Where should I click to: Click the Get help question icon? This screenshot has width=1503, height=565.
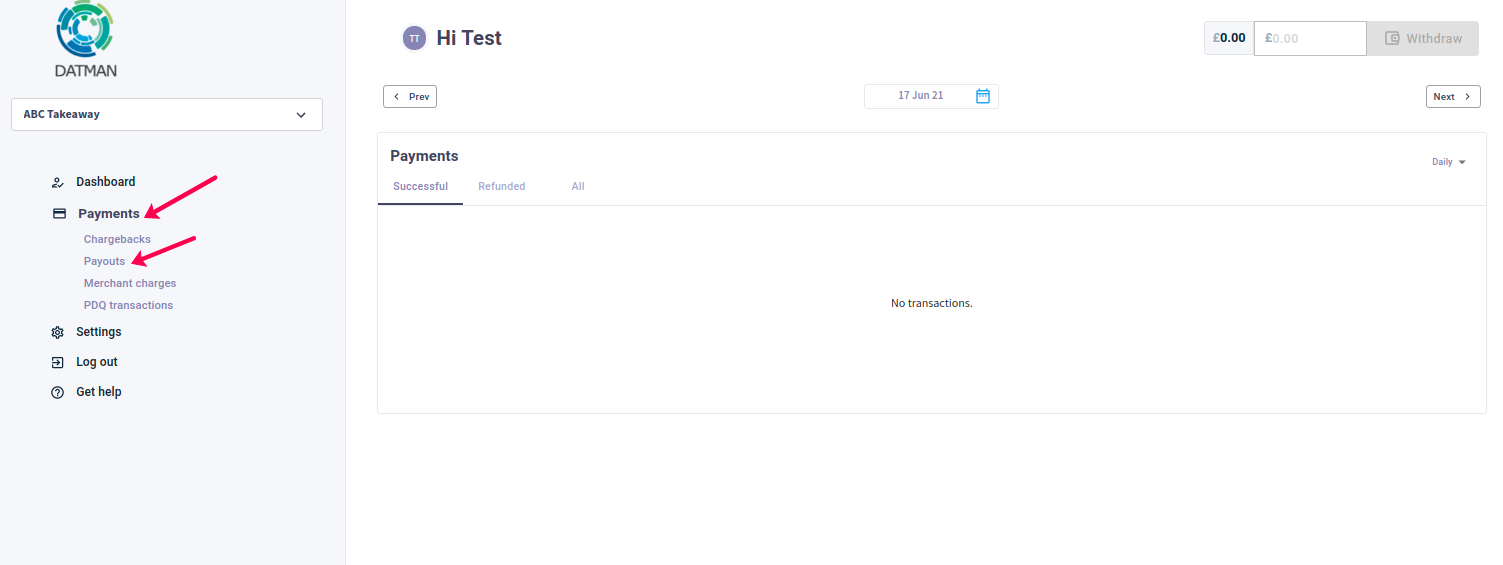pos(58,393)
